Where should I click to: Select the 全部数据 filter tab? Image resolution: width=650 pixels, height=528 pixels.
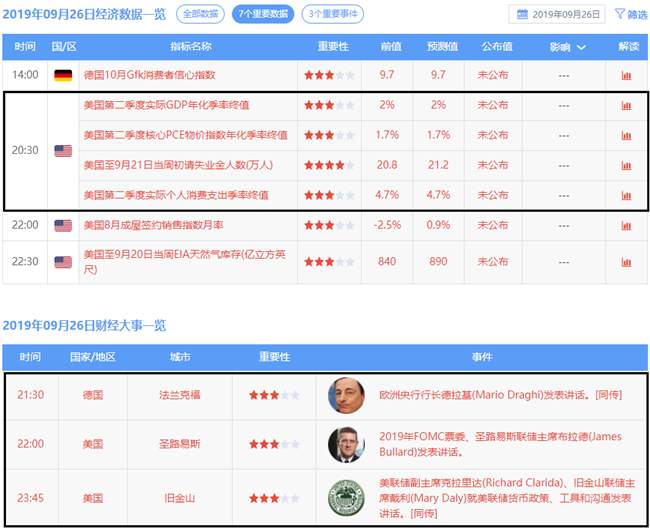[200, 14]
